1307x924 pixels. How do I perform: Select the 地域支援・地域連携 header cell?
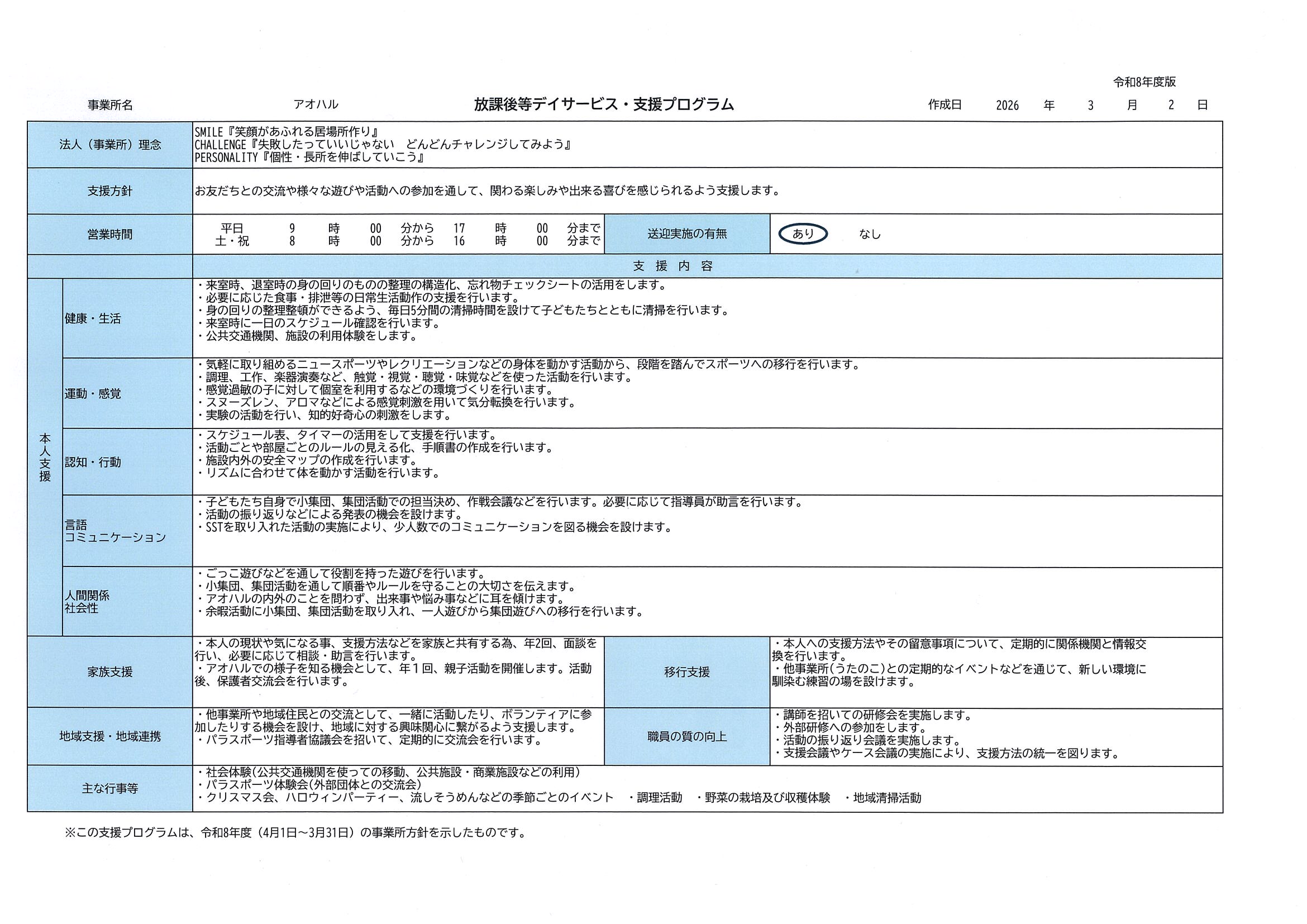coord(110,736)
